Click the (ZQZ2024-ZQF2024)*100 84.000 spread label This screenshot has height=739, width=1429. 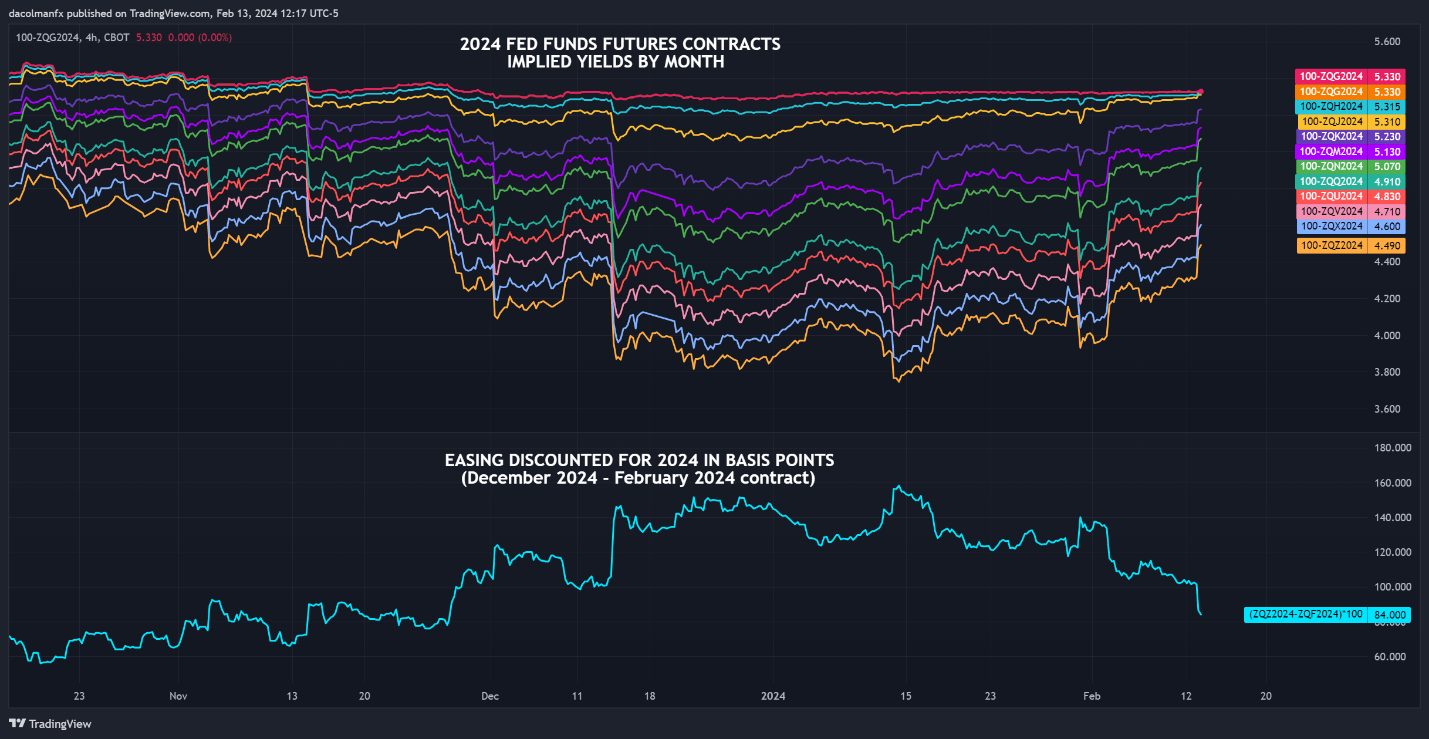click(x=1325, y=615)
